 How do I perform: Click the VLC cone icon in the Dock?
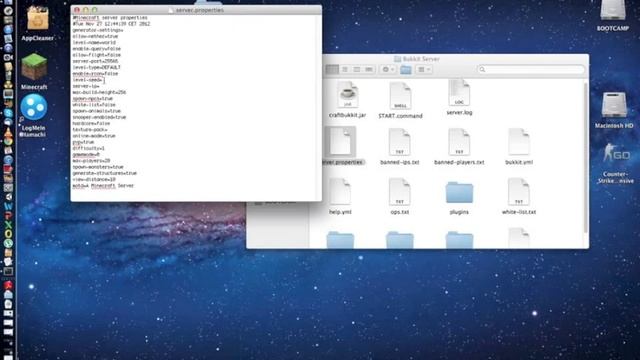pos(8,132)
